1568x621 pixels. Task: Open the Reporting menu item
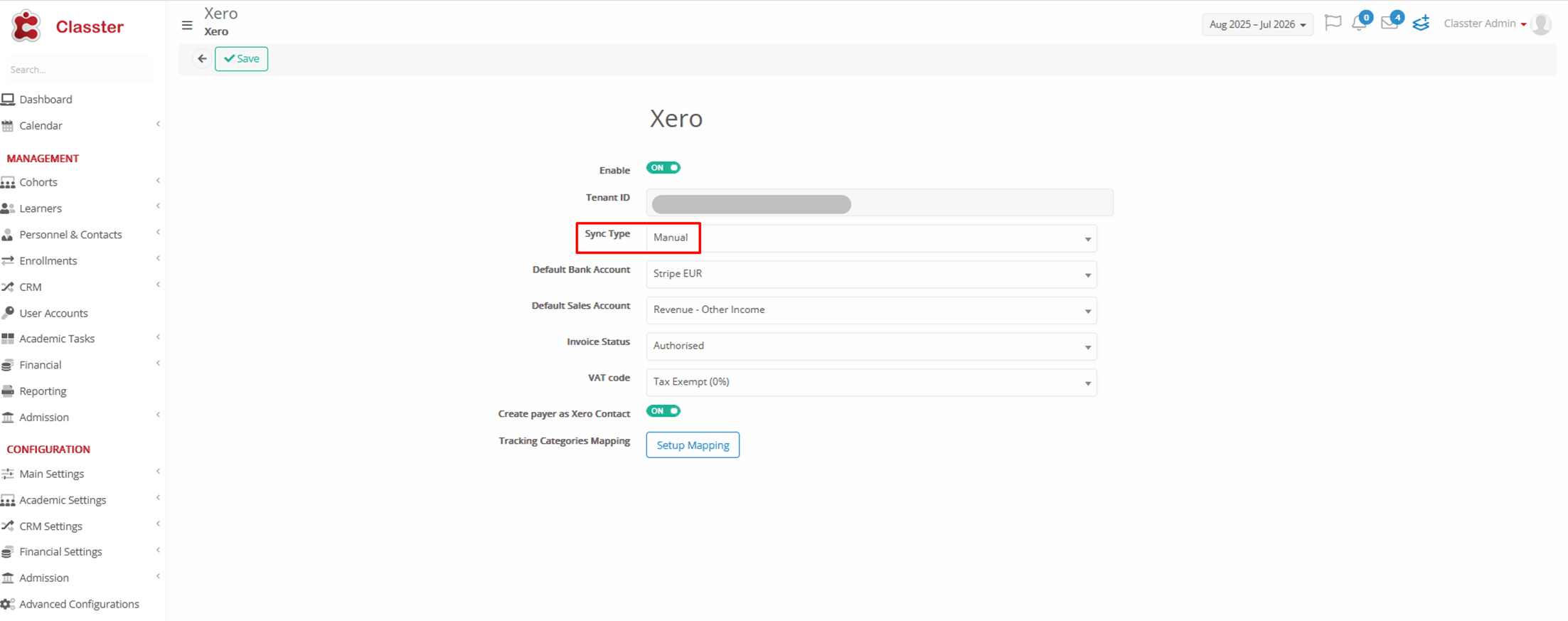[x=43, y=391]
